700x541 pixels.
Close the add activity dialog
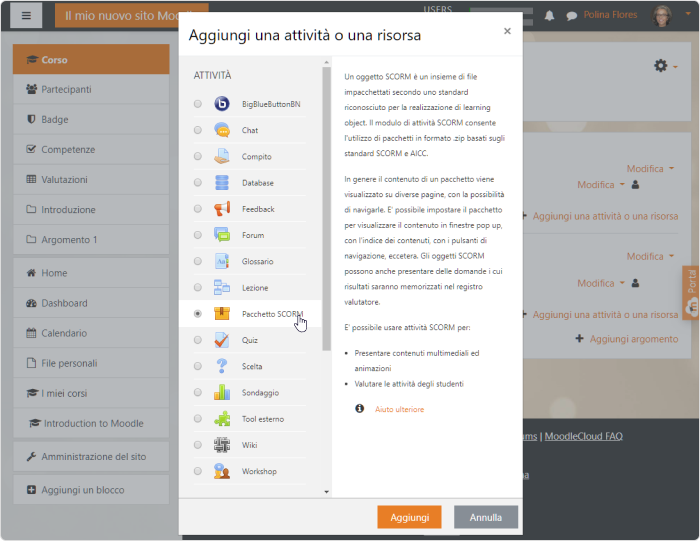point(507,31)
